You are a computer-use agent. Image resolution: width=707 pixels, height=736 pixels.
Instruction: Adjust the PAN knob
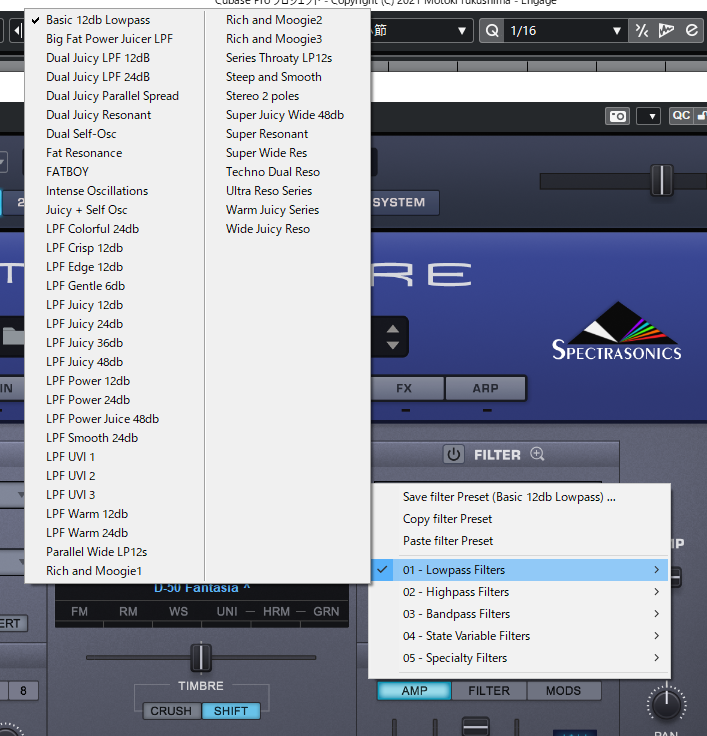(667, 704)
